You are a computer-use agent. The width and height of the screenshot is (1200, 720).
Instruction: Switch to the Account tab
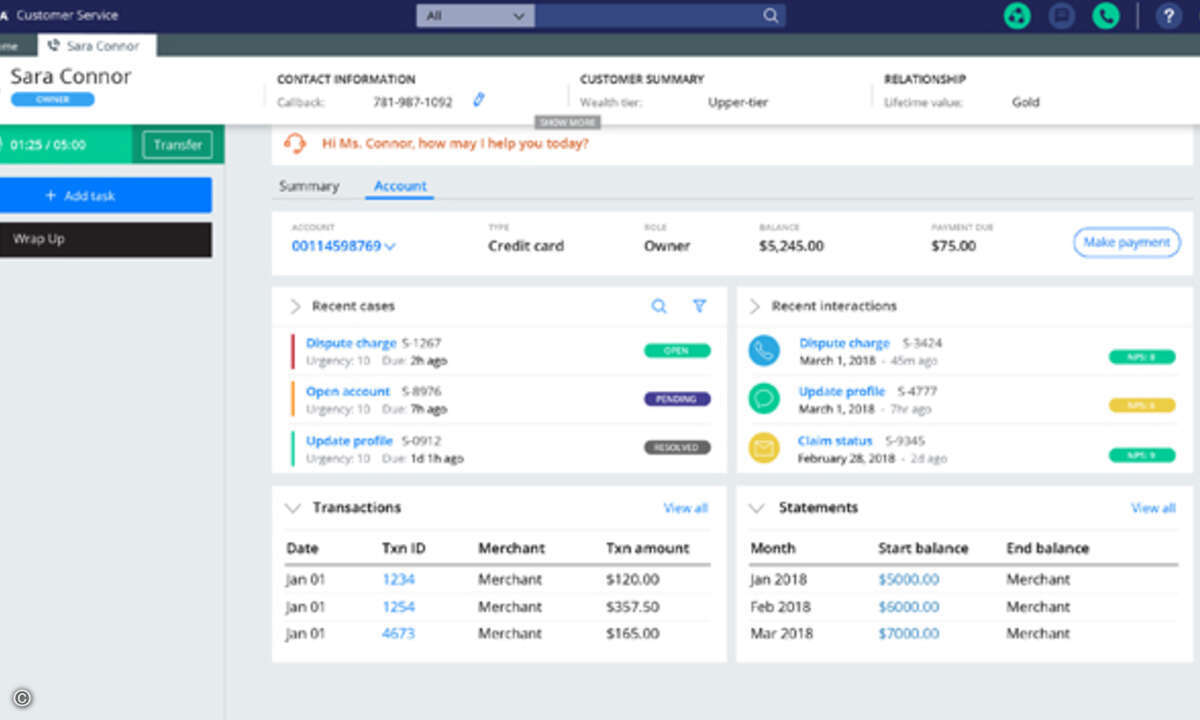pos(400,186)
